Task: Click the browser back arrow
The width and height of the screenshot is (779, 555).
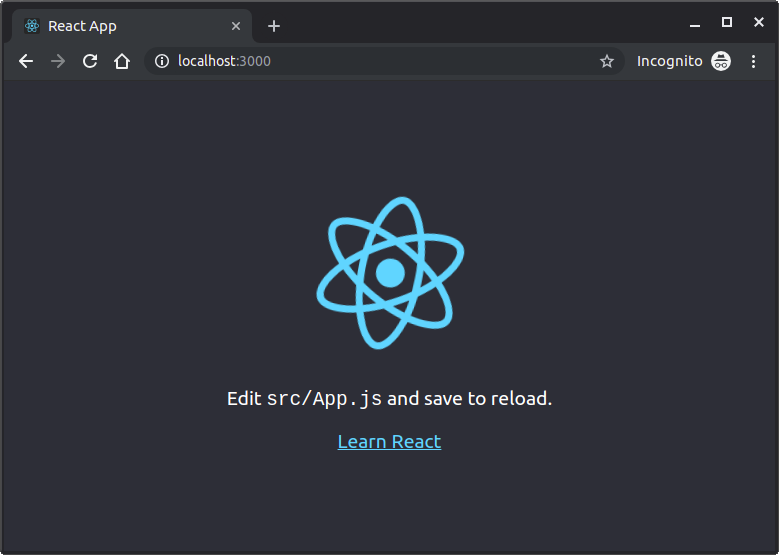Action: (x=26, y=61)
